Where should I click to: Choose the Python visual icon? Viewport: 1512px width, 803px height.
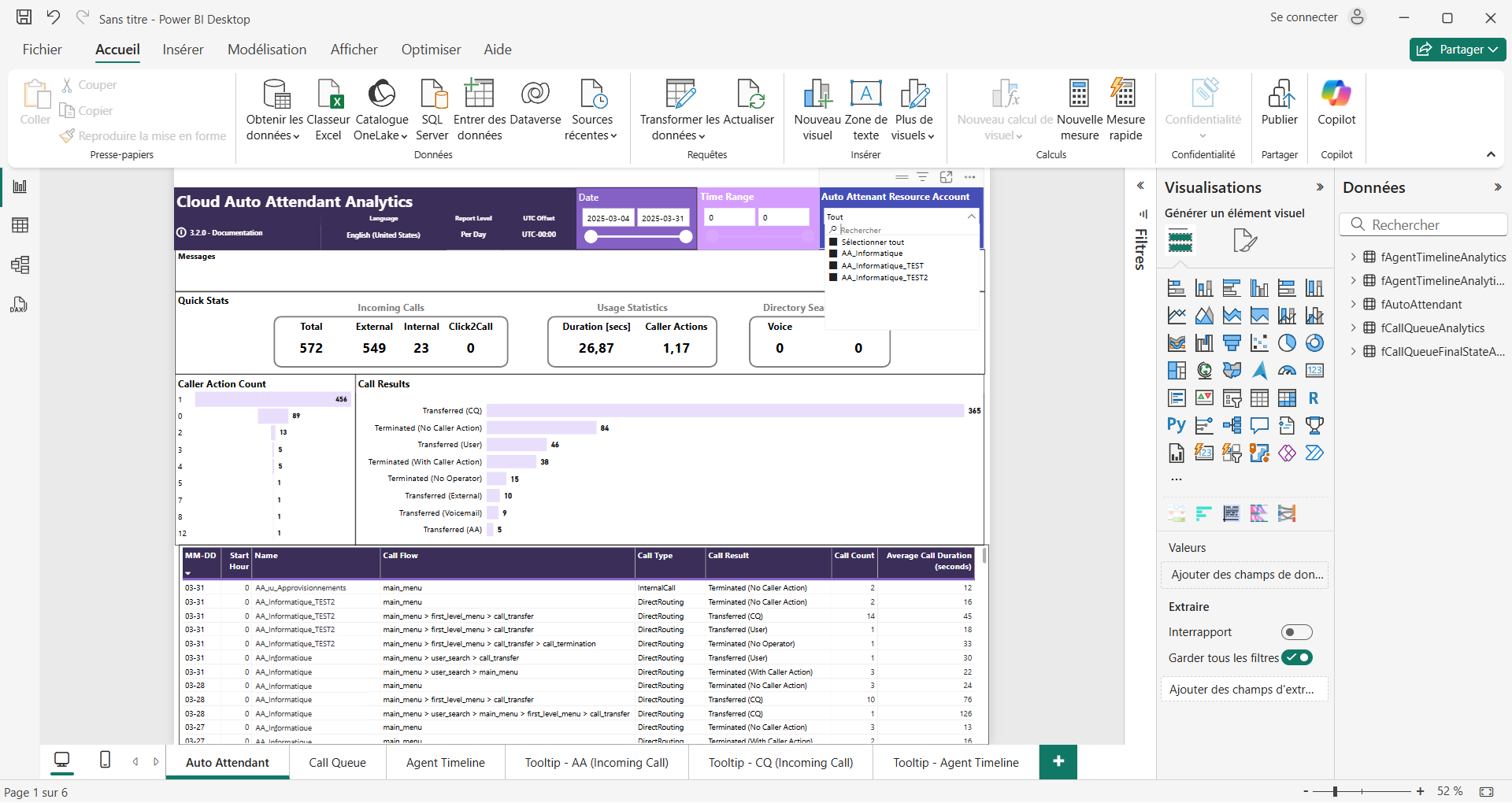point(1177,426)
